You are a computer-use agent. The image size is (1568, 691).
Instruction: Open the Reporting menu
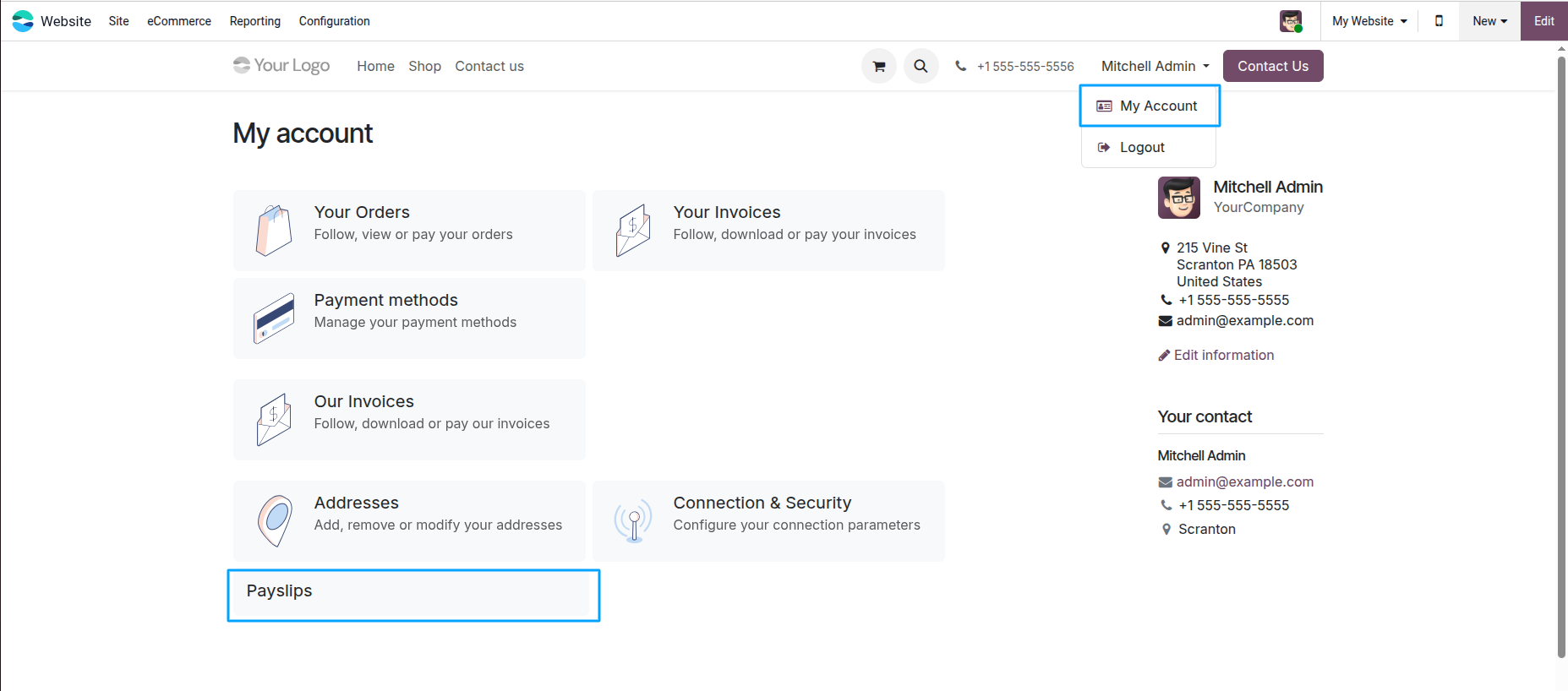click(255, 21)
